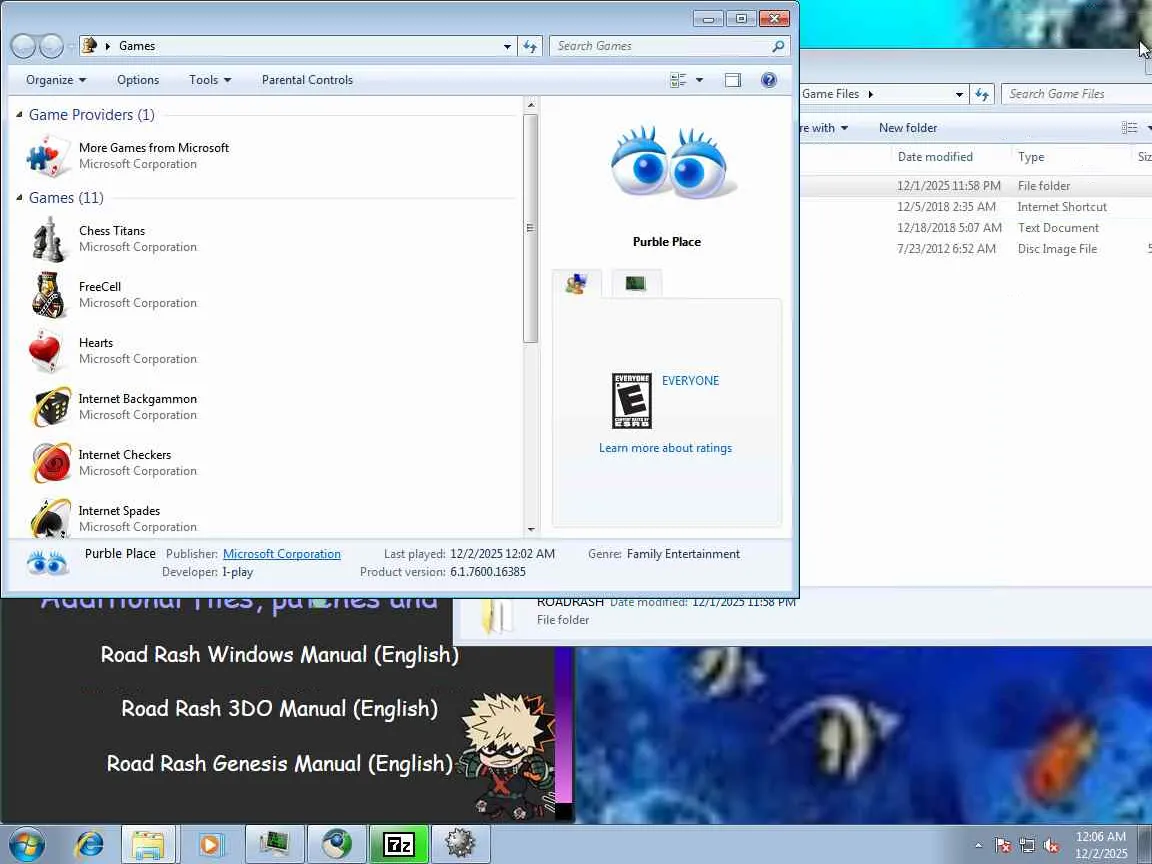Screen dimensions: 1152x864
Task: Click the EVERYONE rating link
Action: 691,381
